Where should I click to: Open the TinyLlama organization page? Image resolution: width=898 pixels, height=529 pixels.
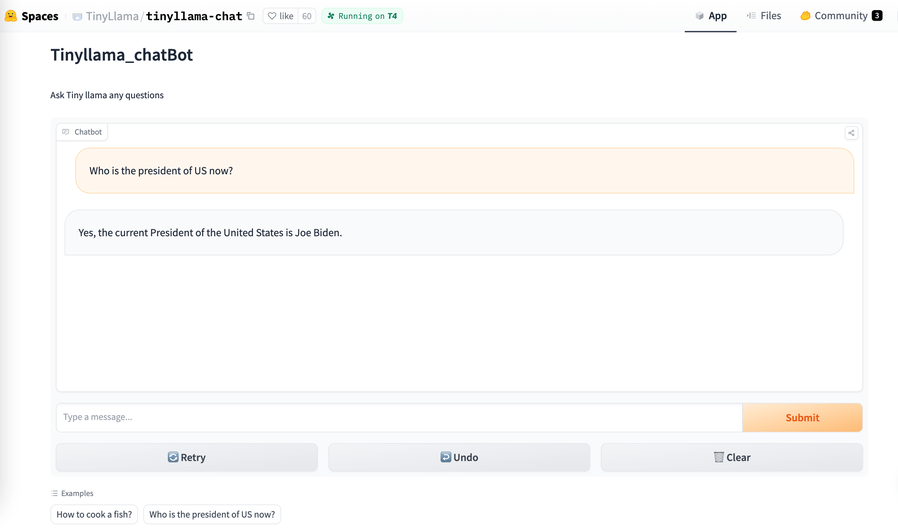tap(112, 16)
